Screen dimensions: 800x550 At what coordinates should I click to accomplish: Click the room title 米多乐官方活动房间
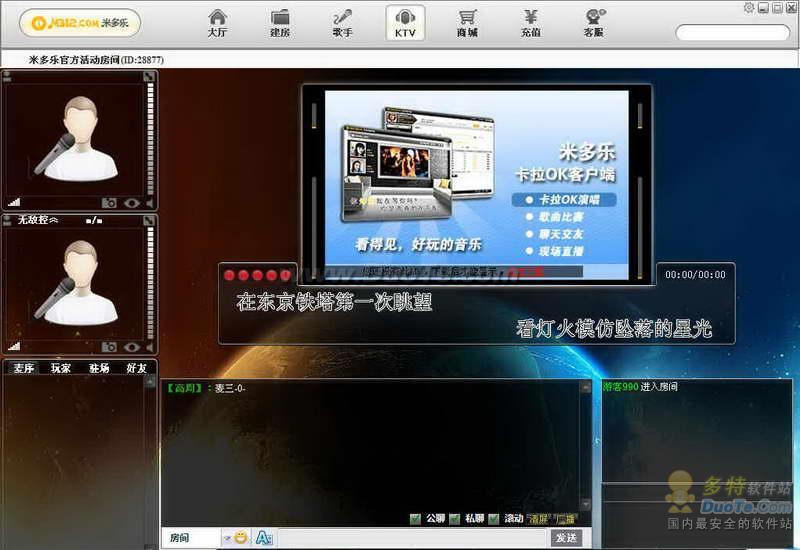(x=74, y=60)
